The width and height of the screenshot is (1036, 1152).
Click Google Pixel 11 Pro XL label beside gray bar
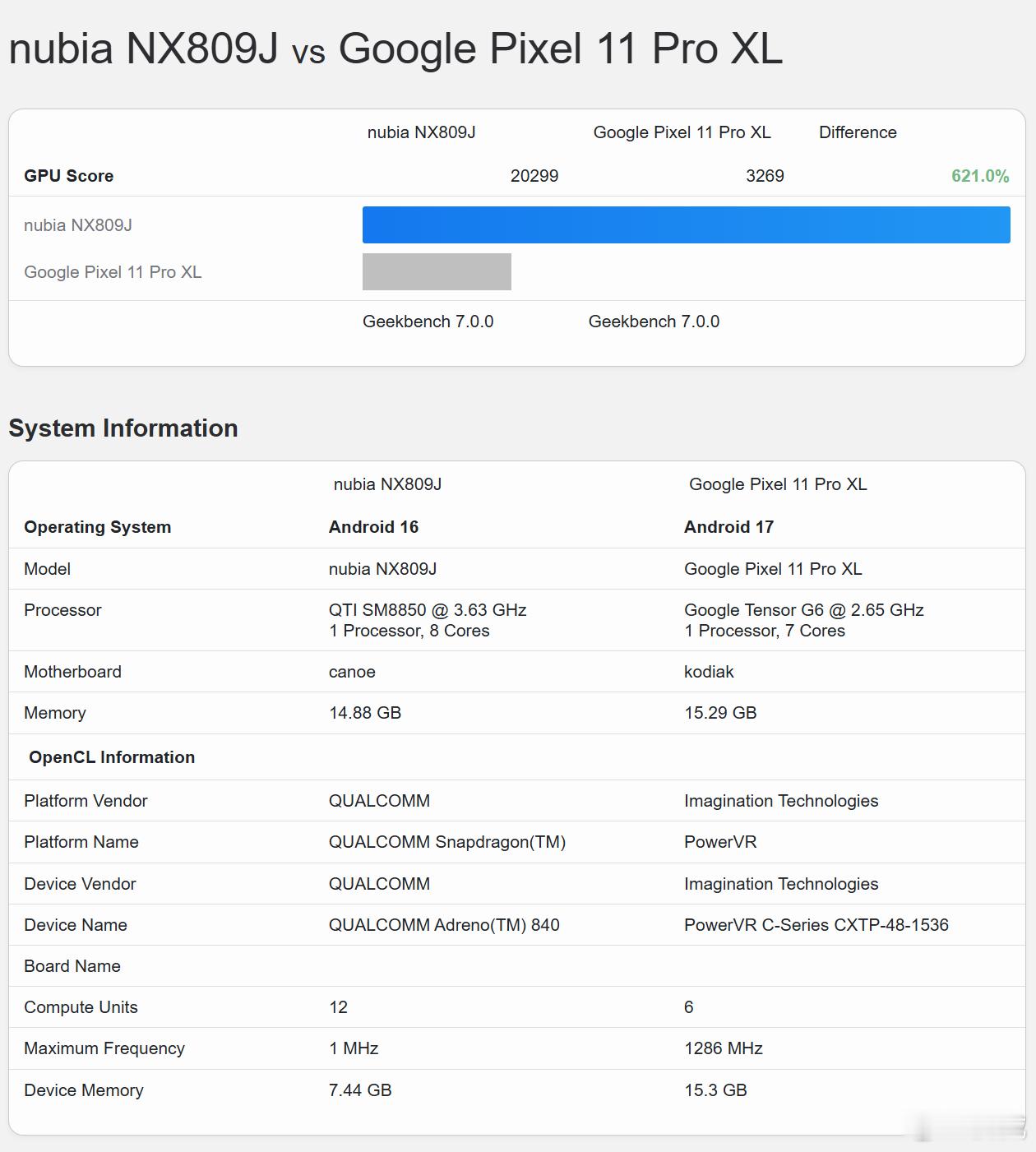(x=113, y=272)
